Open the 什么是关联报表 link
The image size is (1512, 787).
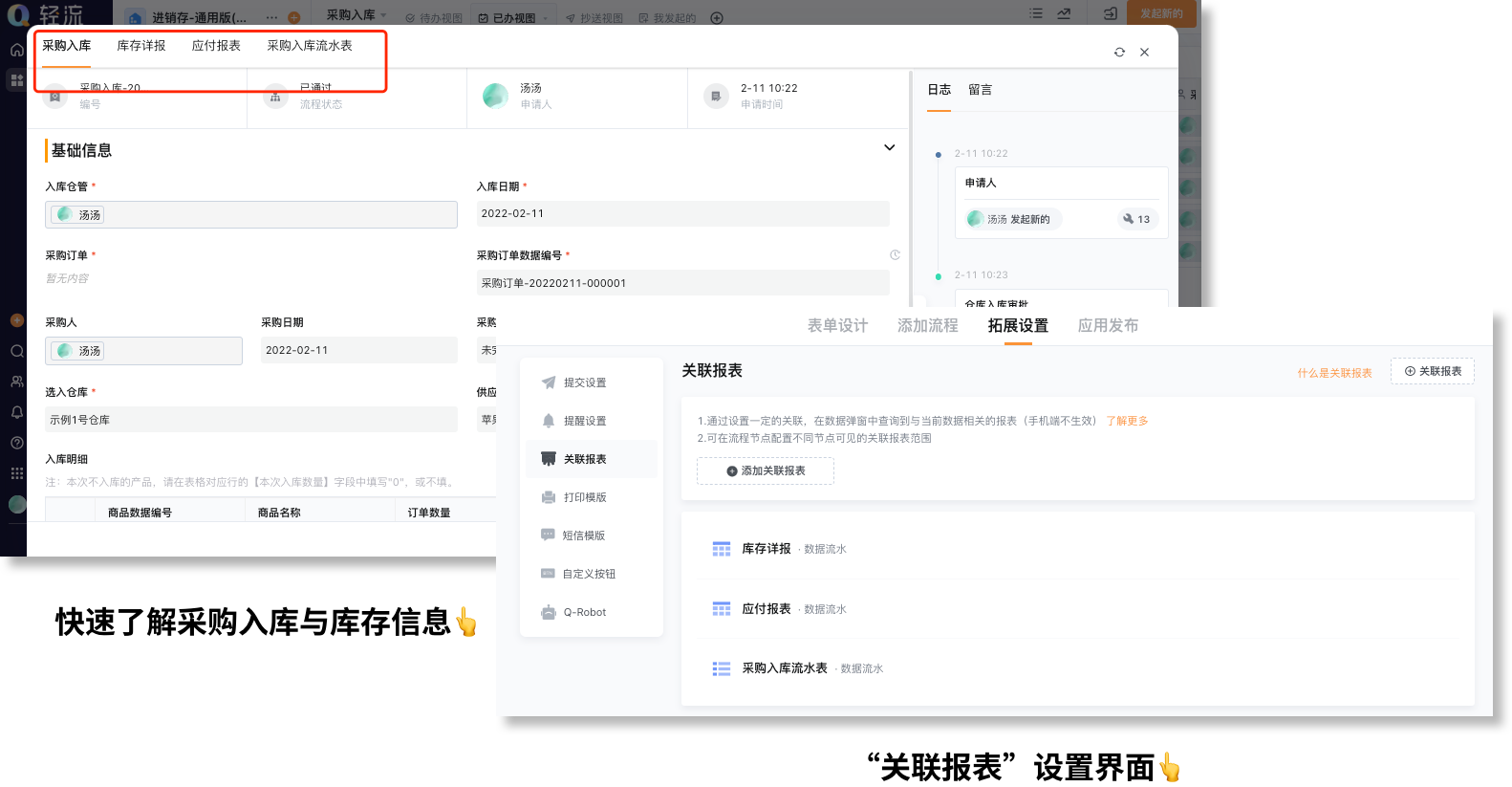click(1334, 373)
